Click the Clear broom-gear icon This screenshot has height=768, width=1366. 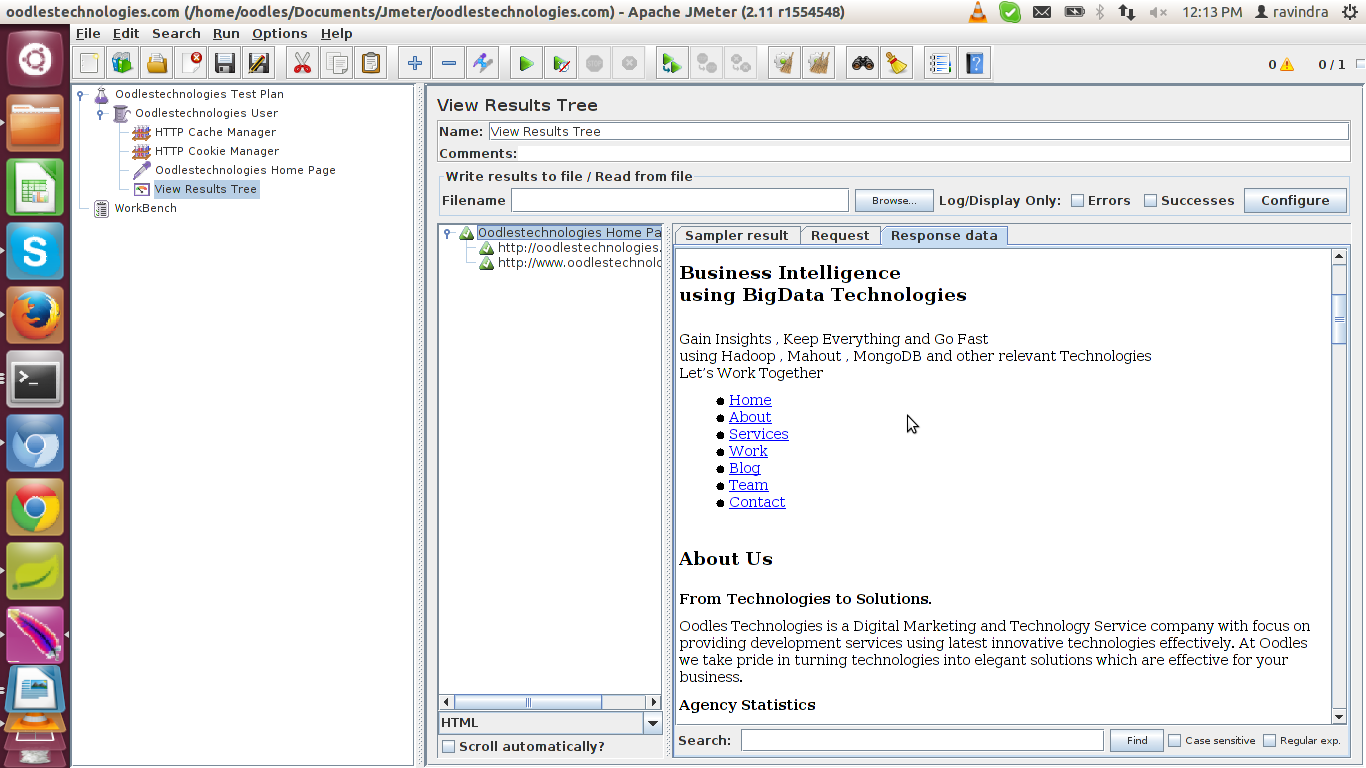(x=784, y=64)
